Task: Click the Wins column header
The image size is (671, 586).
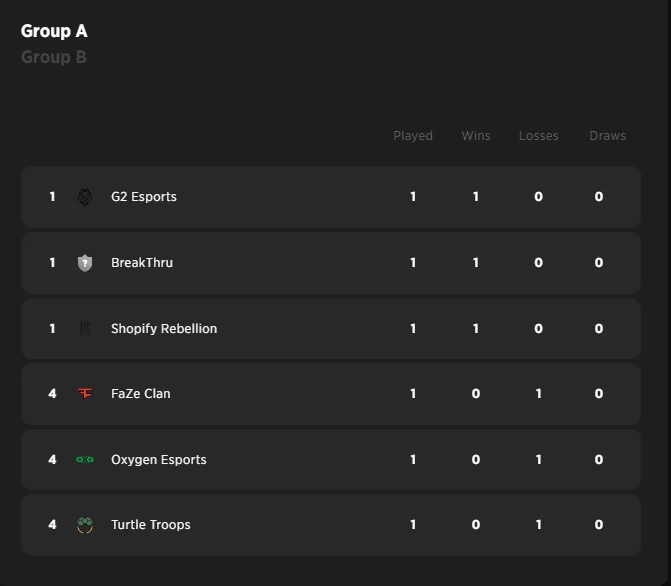Action: pos(476,136)
